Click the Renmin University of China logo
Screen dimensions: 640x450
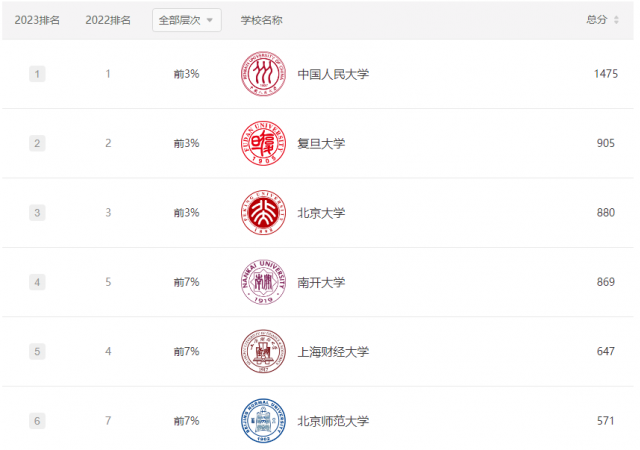tap(263, 74)
